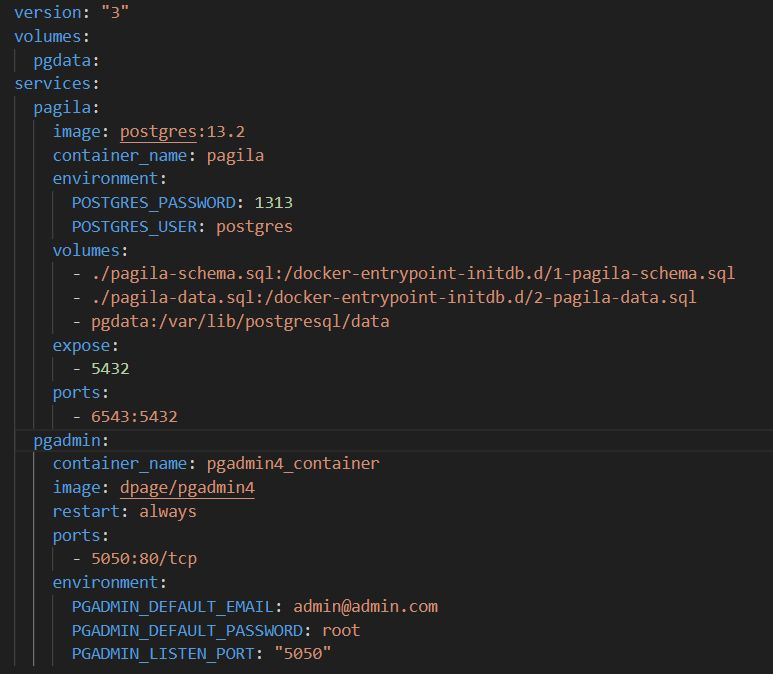Click the pagila service volumes key
773x674 pixels.
(86, 251)
